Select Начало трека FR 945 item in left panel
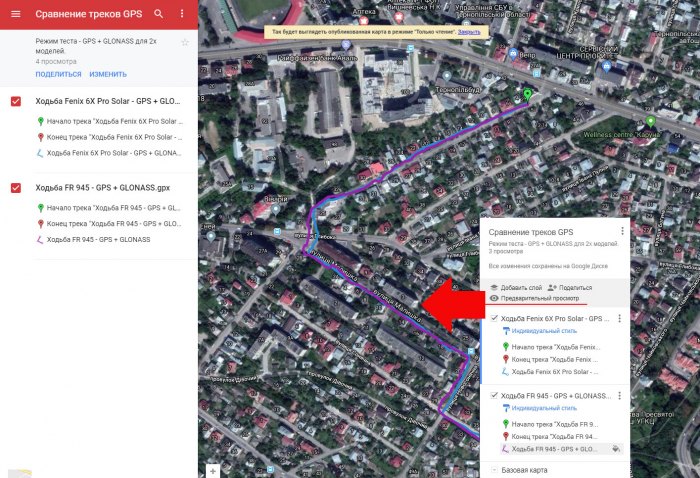This screenshot has height=478, width=700. pos(110,208)
